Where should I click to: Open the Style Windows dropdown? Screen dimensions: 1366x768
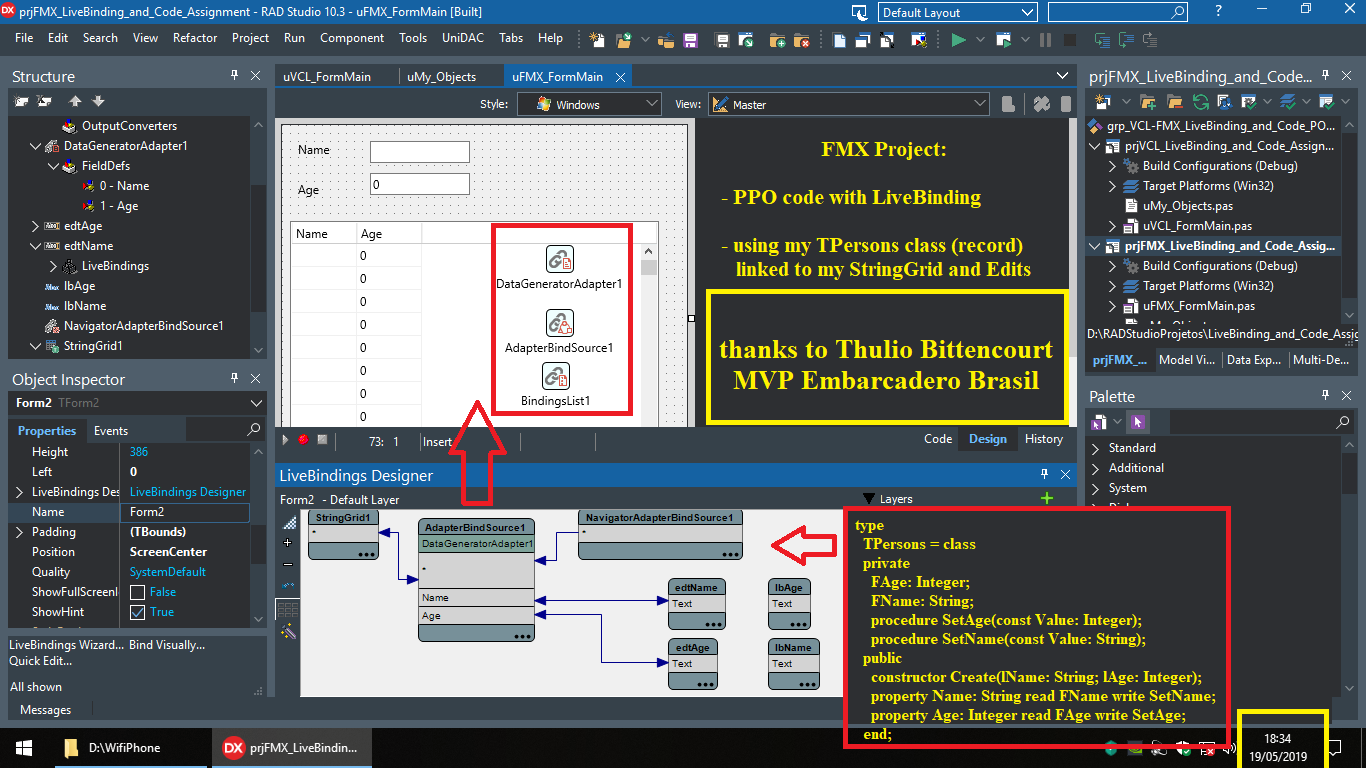point(652,104)
